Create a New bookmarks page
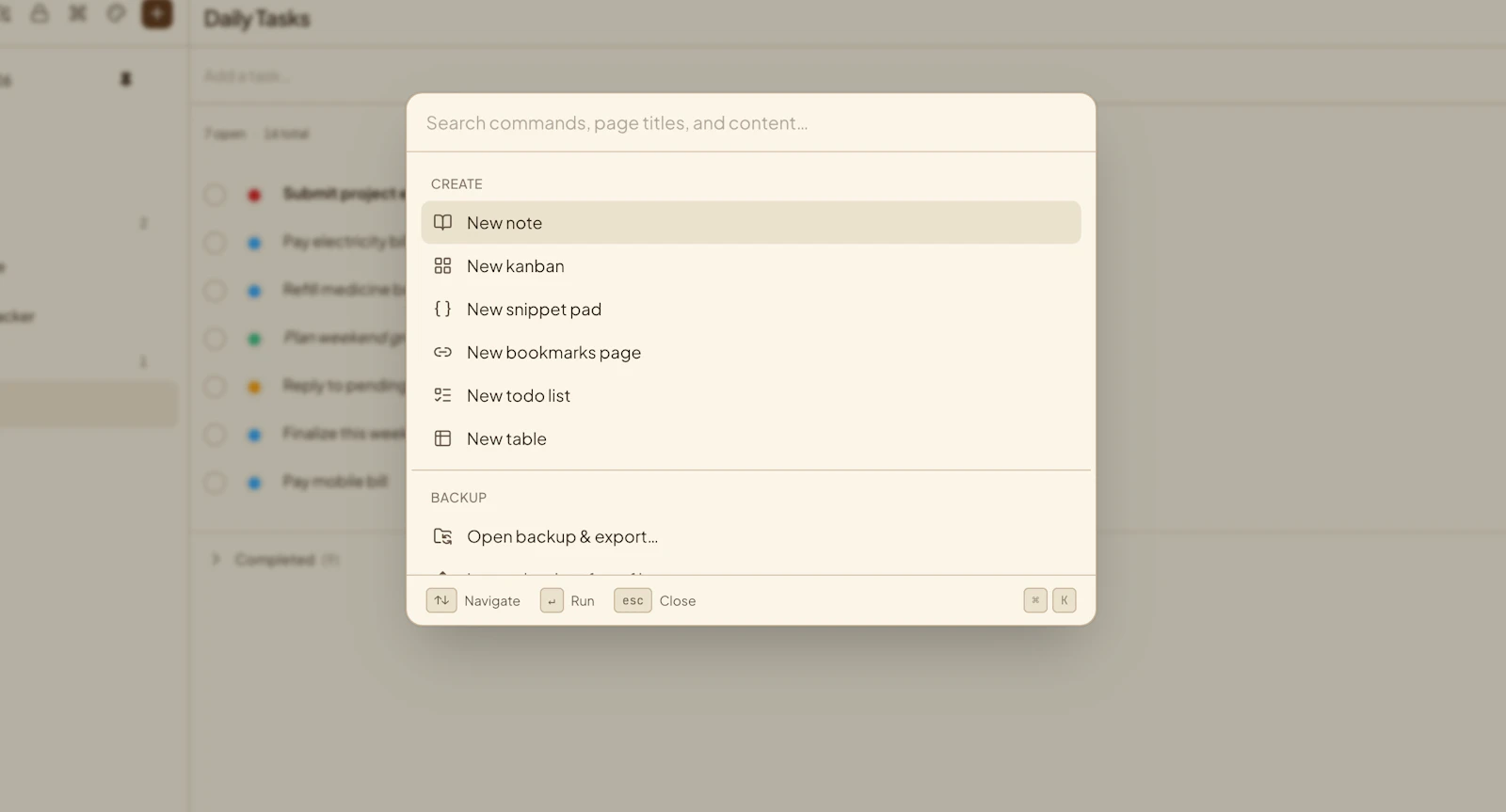The image size is (1506, 812). [750, 353]
